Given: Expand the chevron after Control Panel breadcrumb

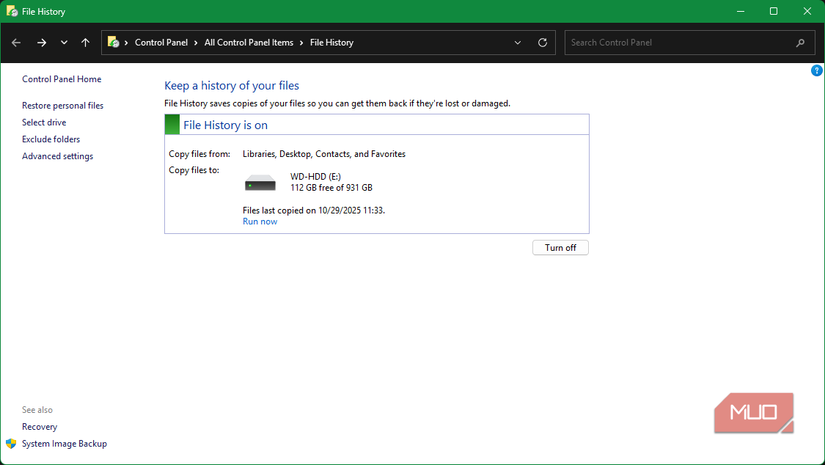Looking at the screenshot, I should pyautogui.click(x=196, y=43).
